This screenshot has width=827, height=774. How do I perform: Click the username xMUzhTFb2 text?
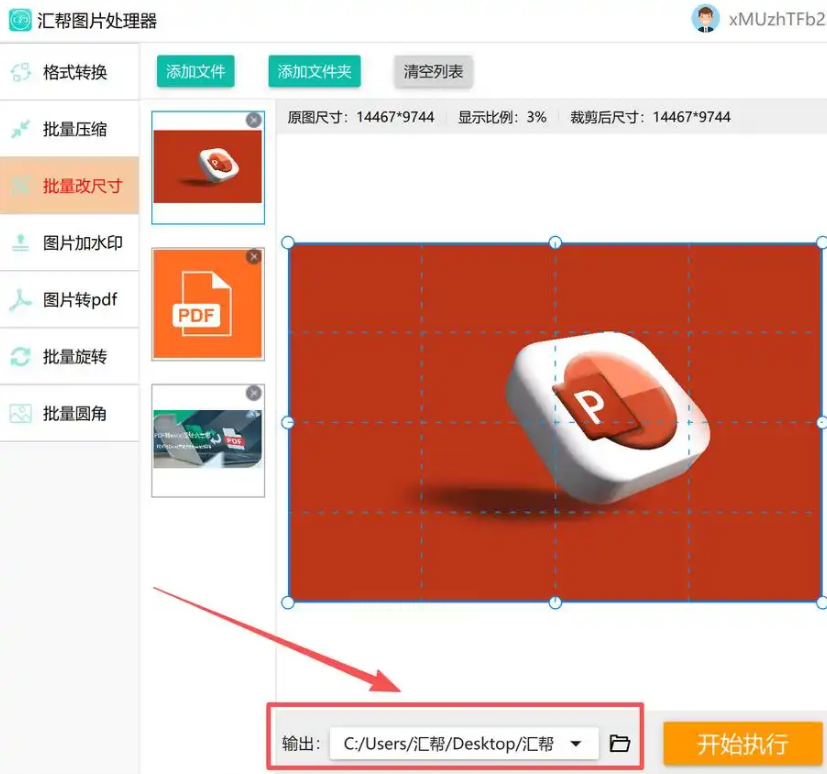[x=777, y=19]
